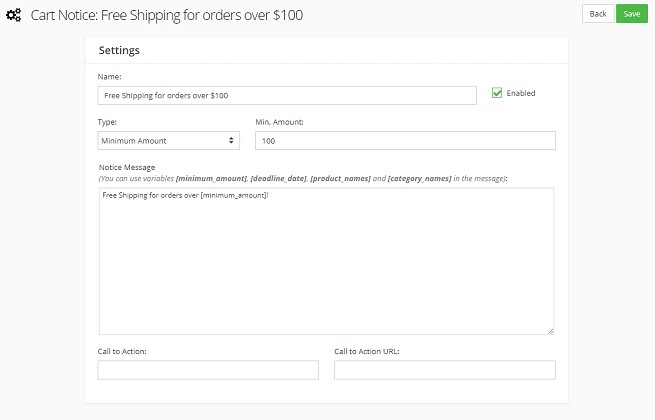The width and height of the screenshot is (655, 420).
Task: Click inside the Notice Message text area
Action: 327,261
